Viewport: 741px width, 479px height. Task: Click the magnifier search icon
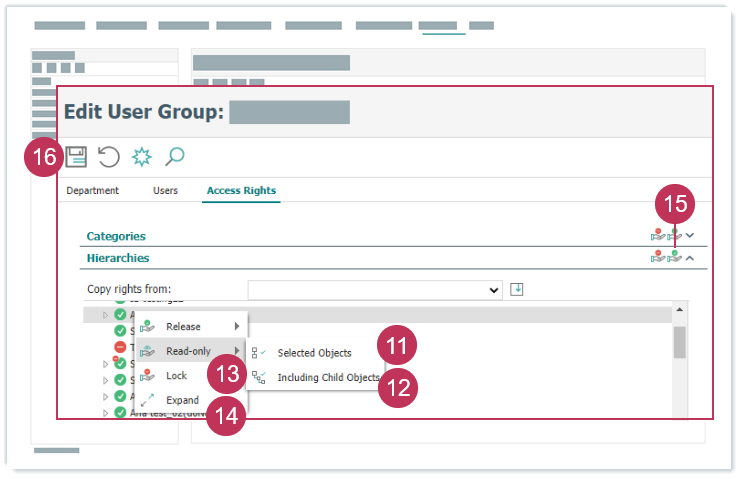point(174,157)
